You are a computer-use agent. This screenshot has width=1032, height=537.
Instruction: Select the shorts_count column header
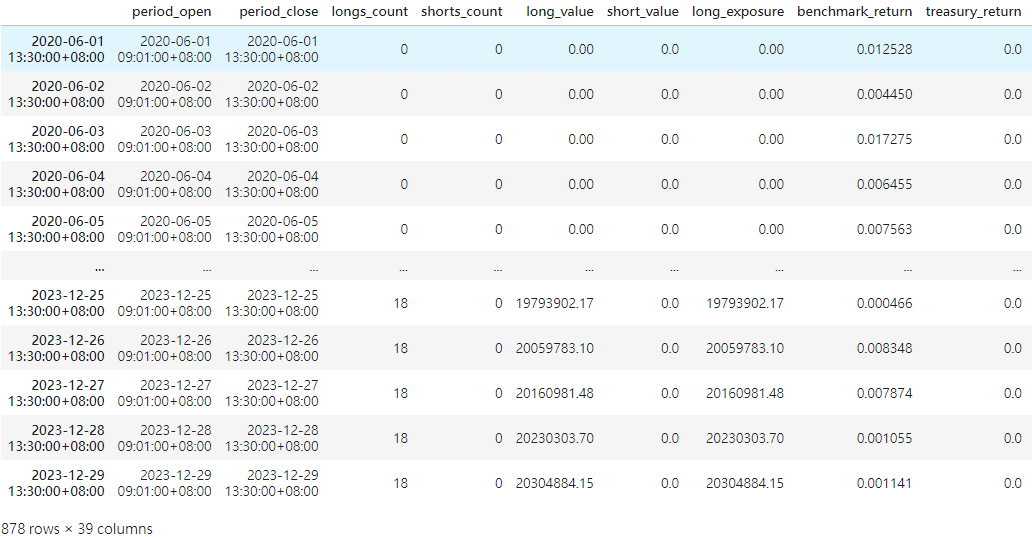click(x=462, y=12)
